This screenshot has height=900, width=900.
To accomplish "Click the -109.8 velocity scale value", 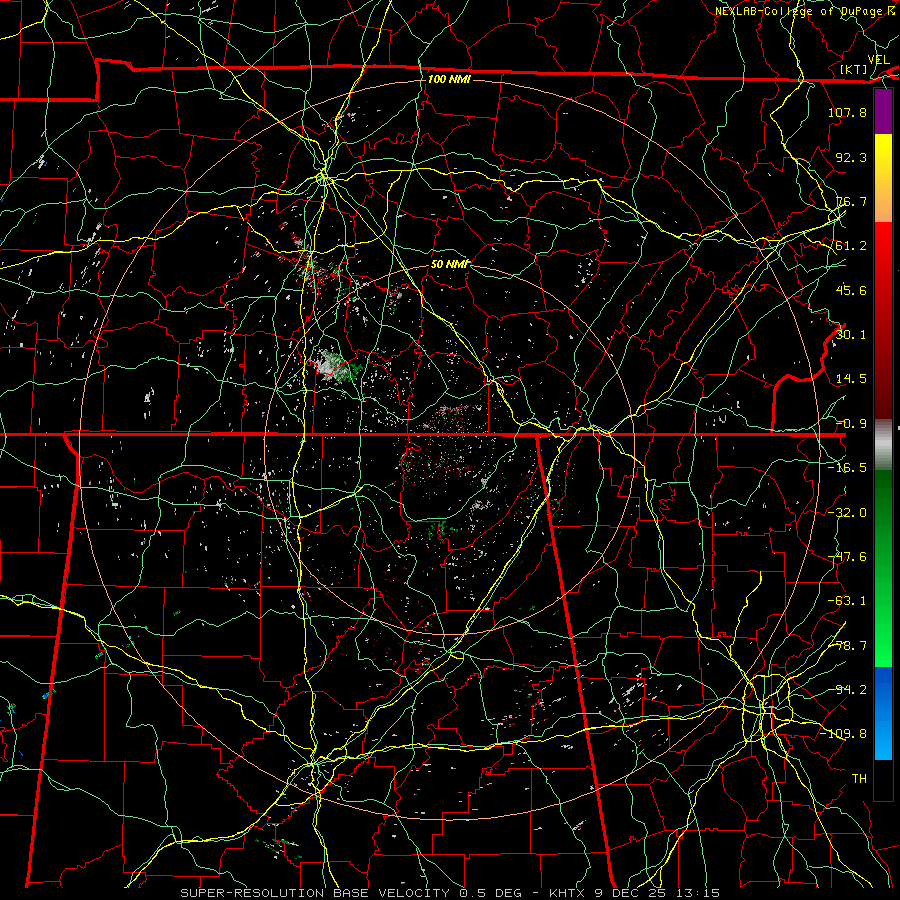I will pos(843,734).
